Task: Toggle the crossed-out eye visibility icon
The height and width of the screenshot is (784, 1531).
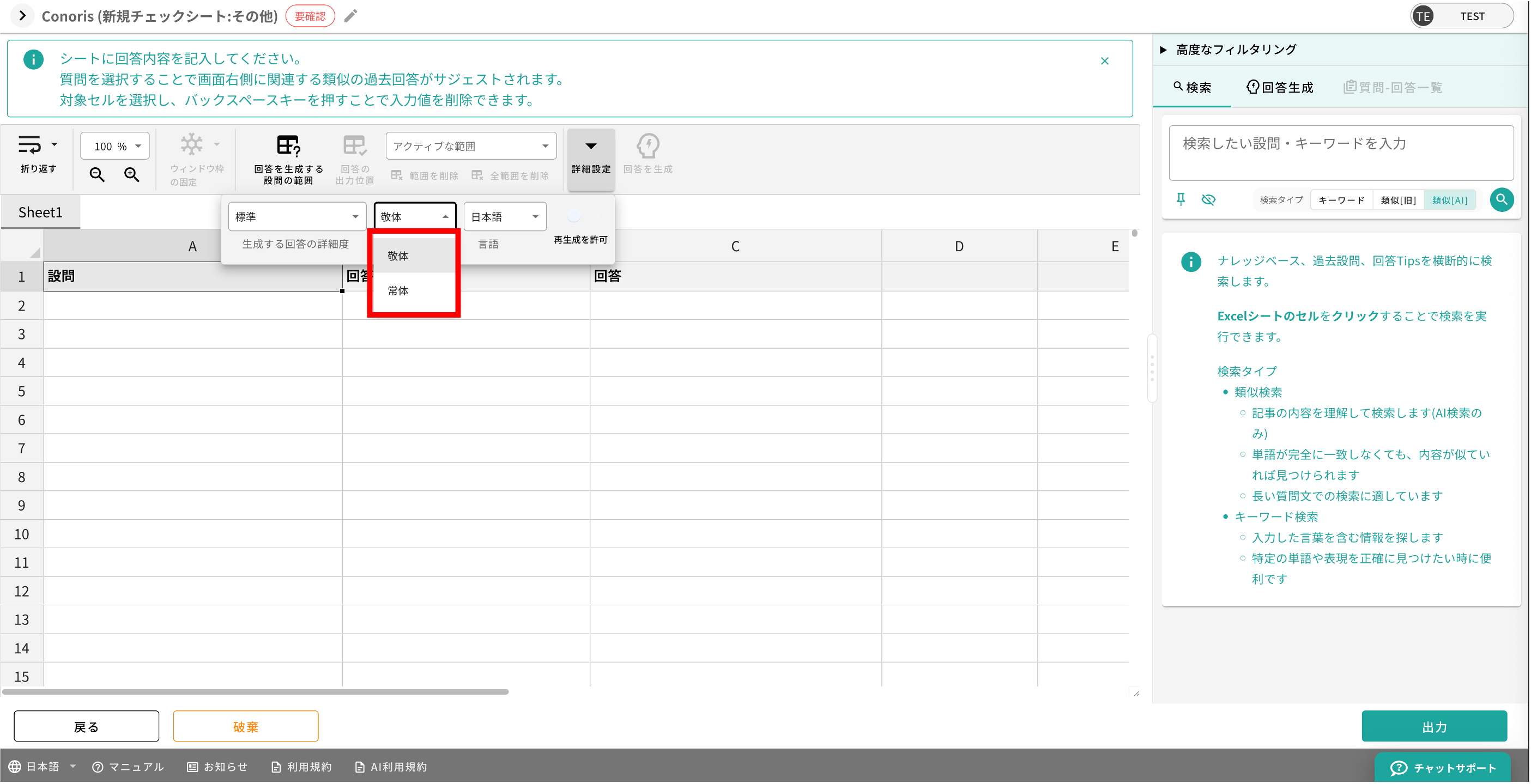Action: click(1209, 199)
